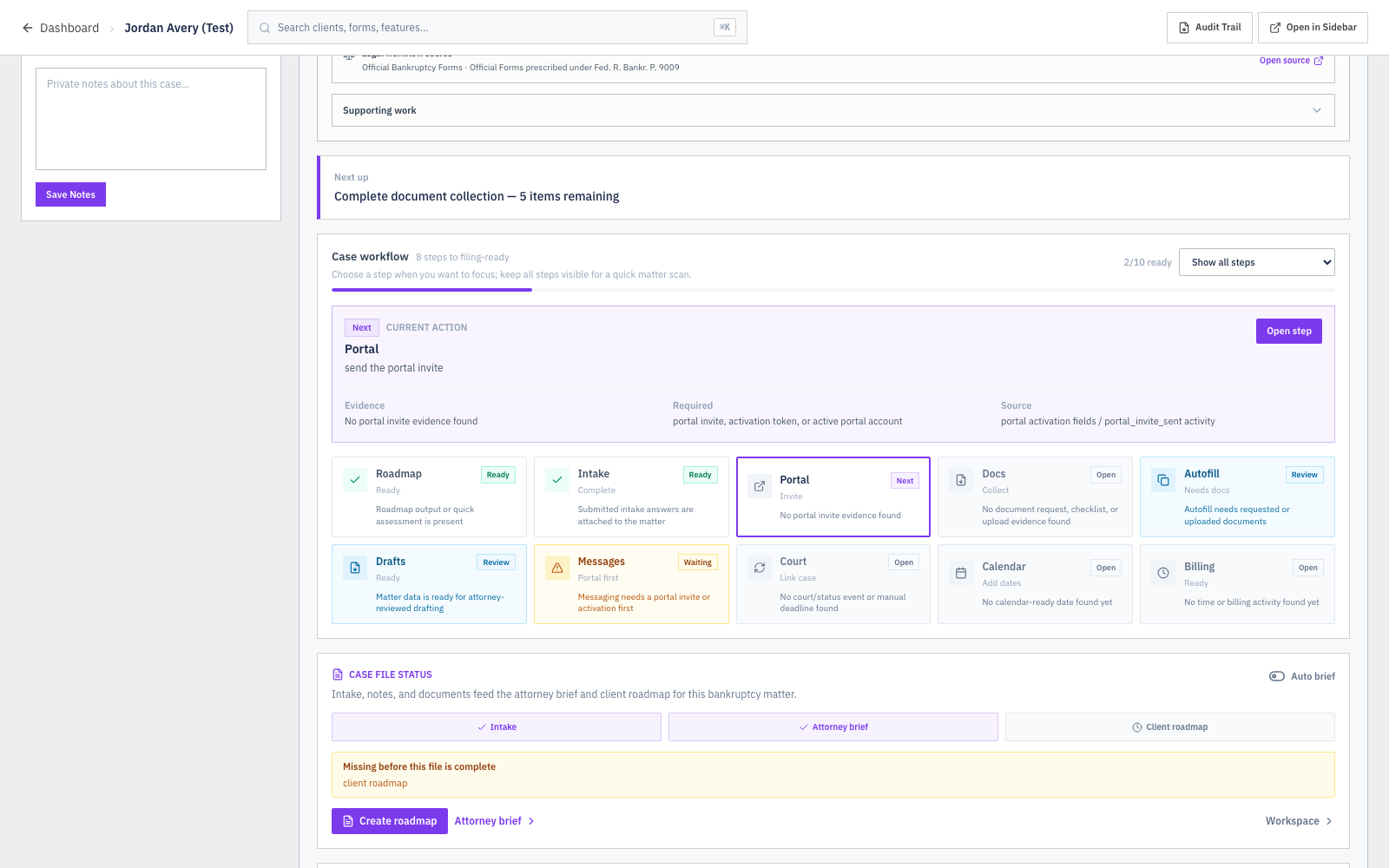Click the Messages warning triangle icon

click(x=557, y=568)
